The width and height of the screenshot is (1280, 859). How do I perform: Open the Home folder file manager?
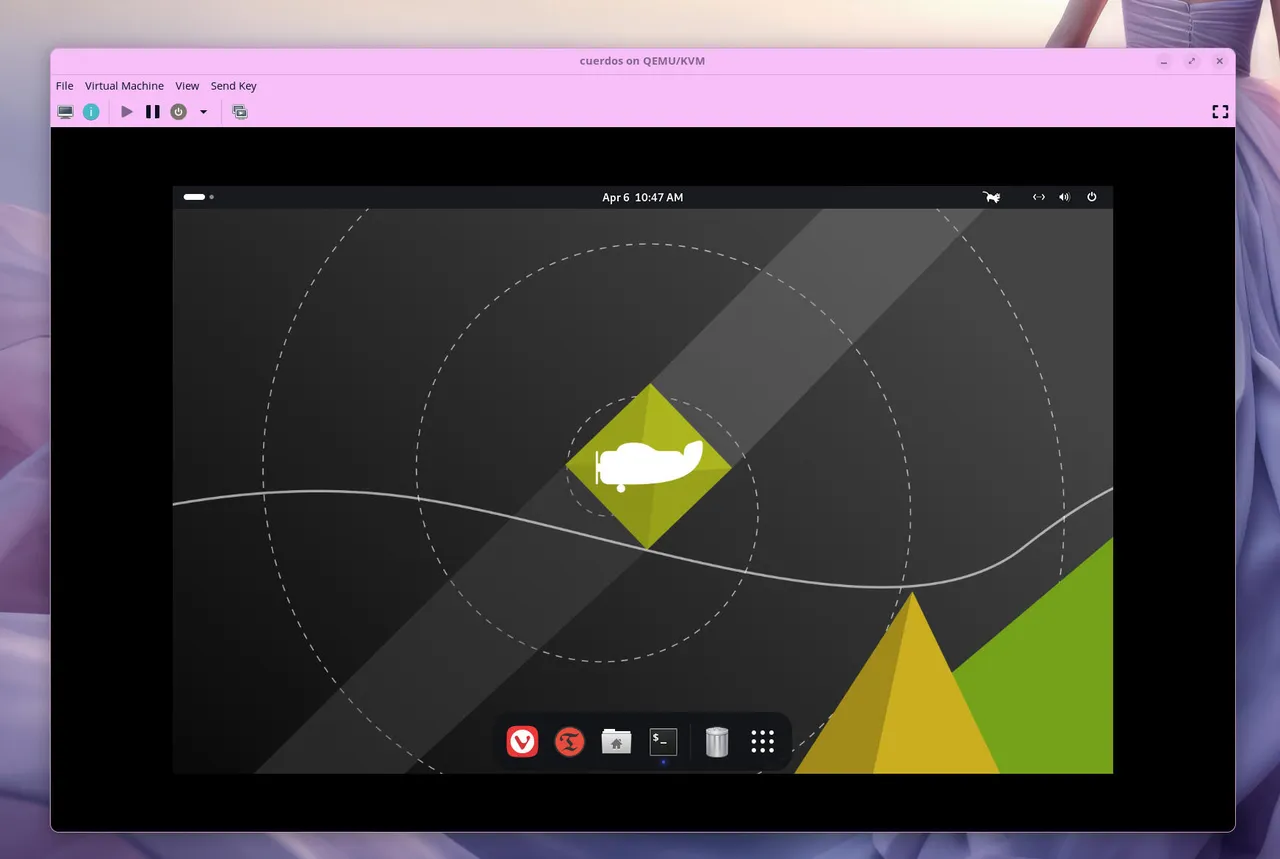point(616,741)
